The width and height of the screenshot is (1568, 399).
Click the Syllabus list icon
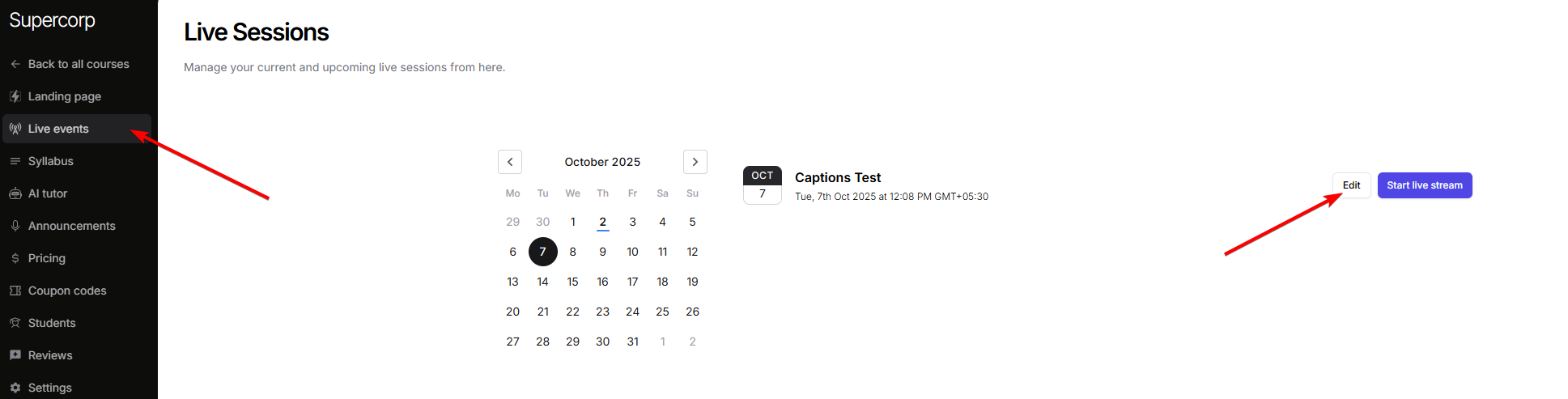[15, 161]
